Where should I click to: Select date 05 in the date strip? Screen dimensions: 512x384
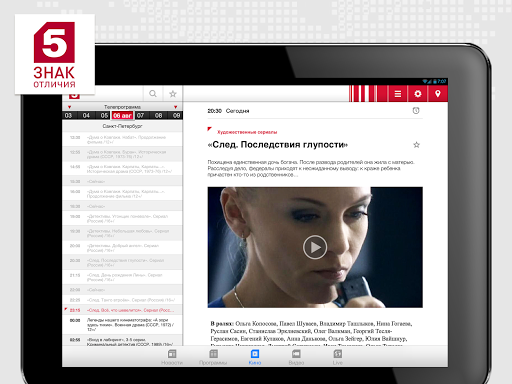(x=104, y=115)
